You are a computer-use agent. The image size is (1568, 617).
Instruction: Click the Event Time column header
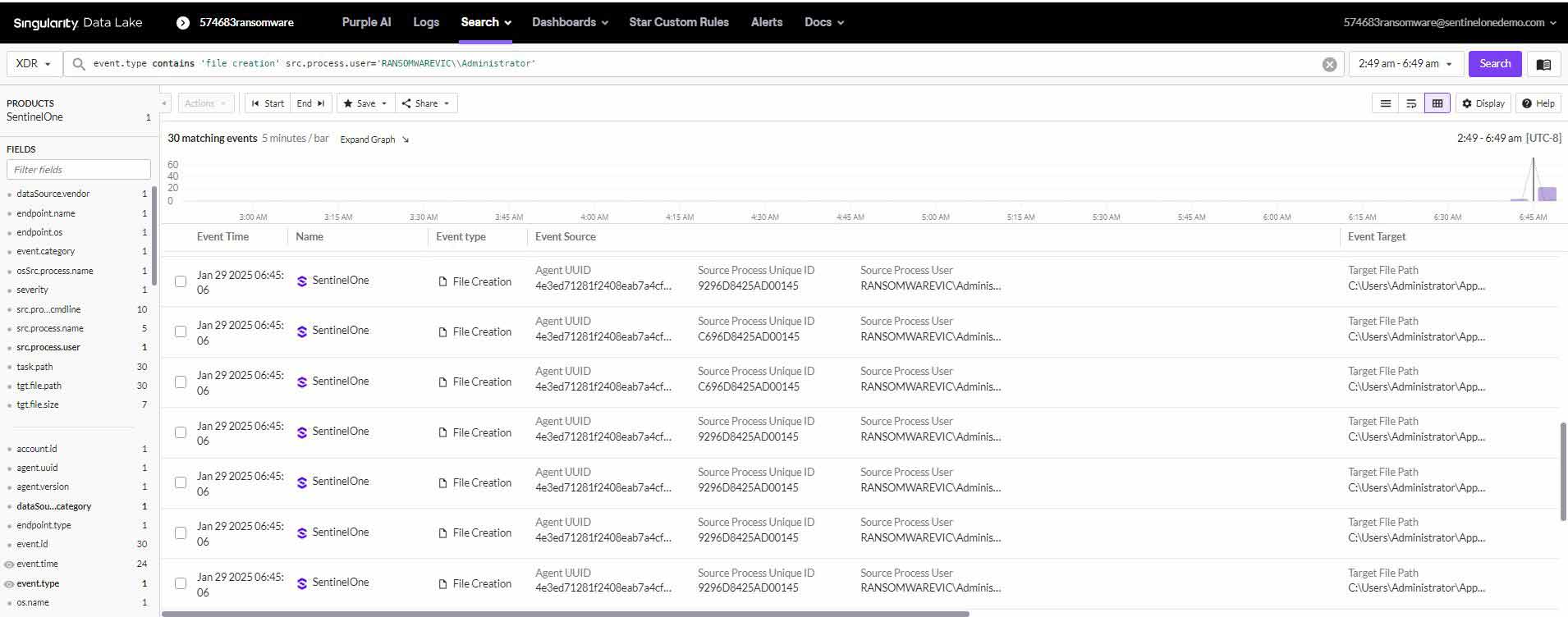[x=222, y=237]
